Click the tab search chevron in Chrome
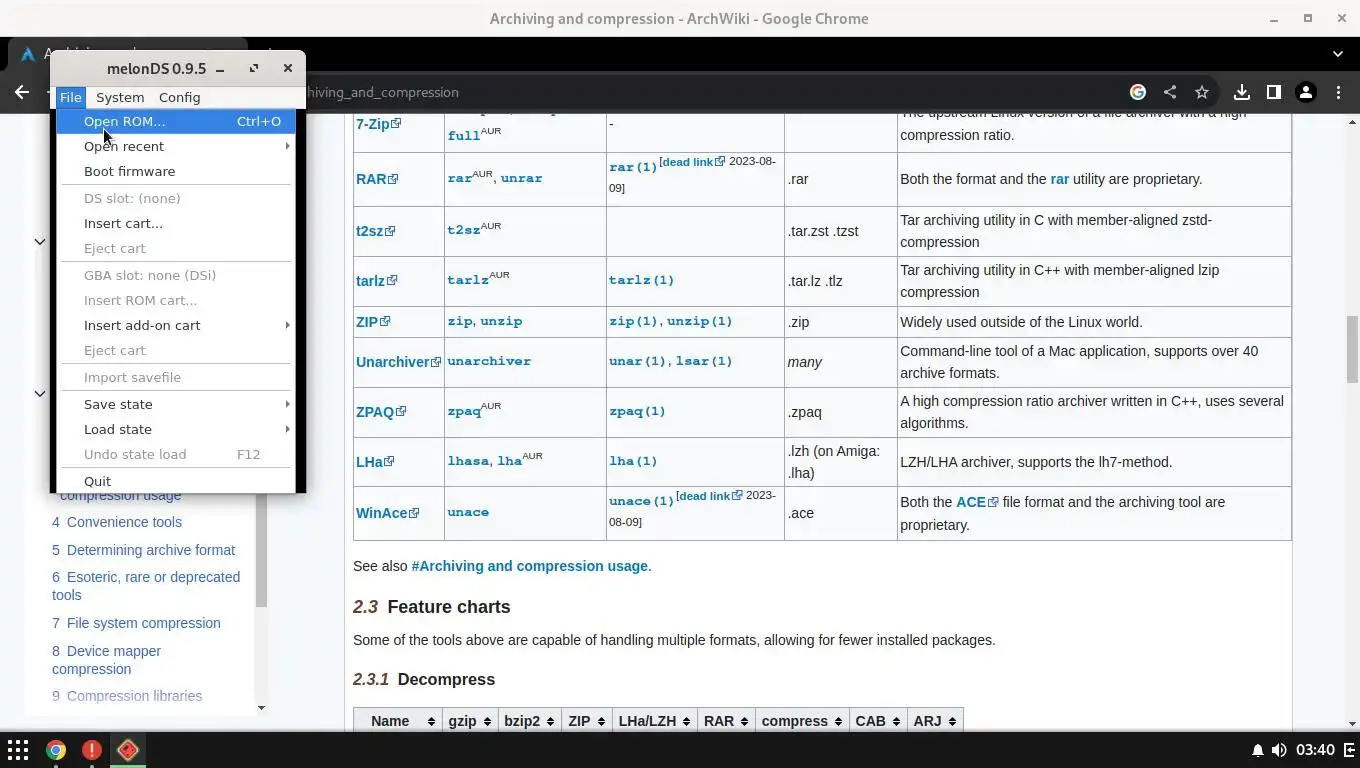 1338,54
